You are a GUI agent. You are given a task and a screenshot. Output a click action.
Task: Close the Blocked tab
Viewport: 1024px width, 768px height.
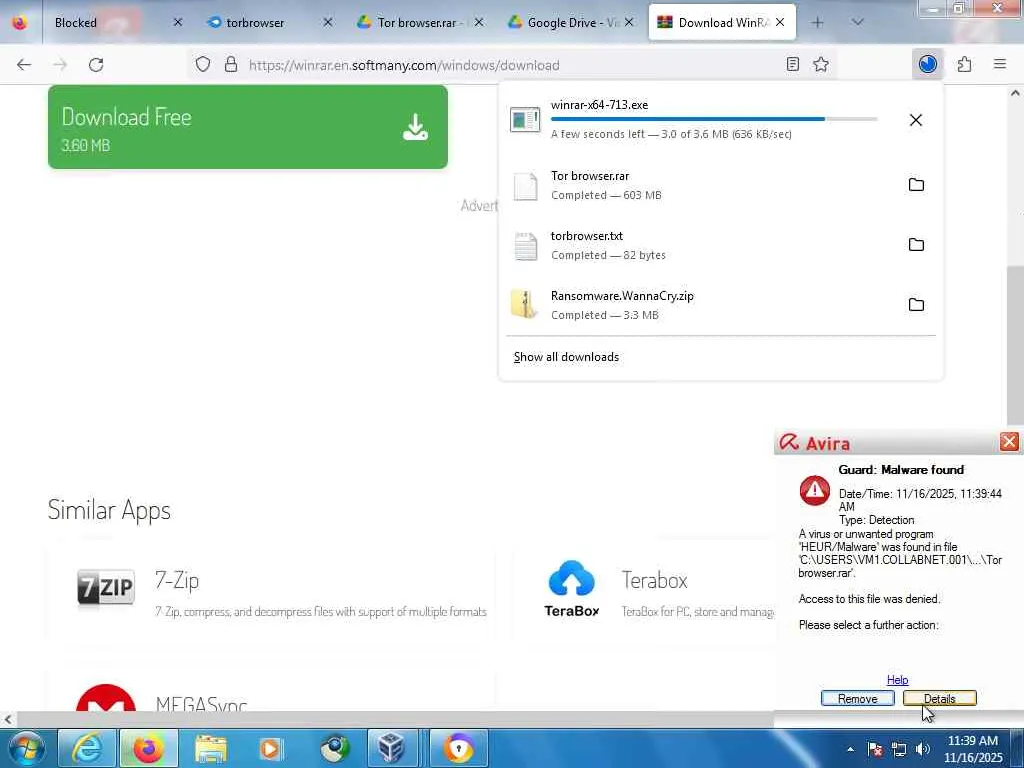pos(178,22)
